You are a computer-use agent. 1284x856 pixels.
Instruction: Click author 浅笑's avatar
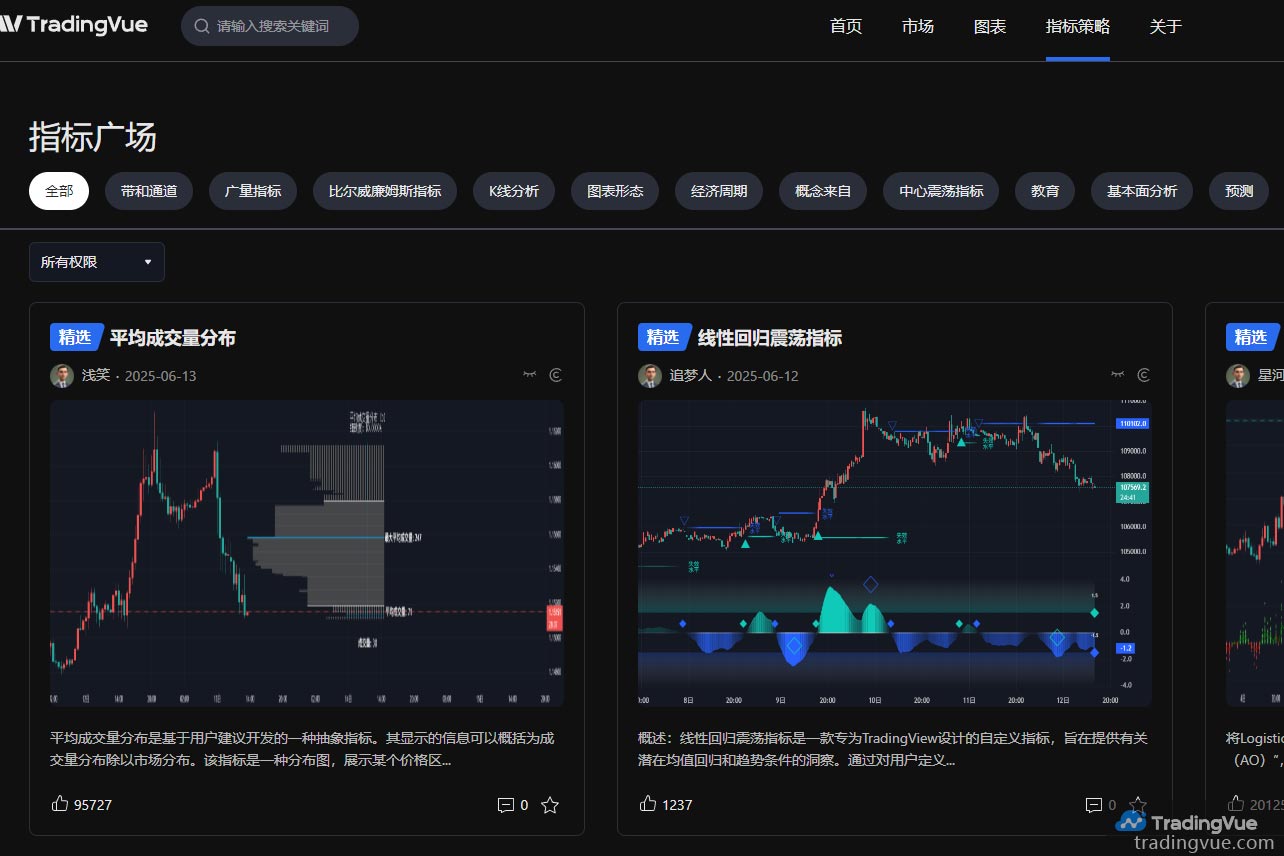click(x=62, y=376)
